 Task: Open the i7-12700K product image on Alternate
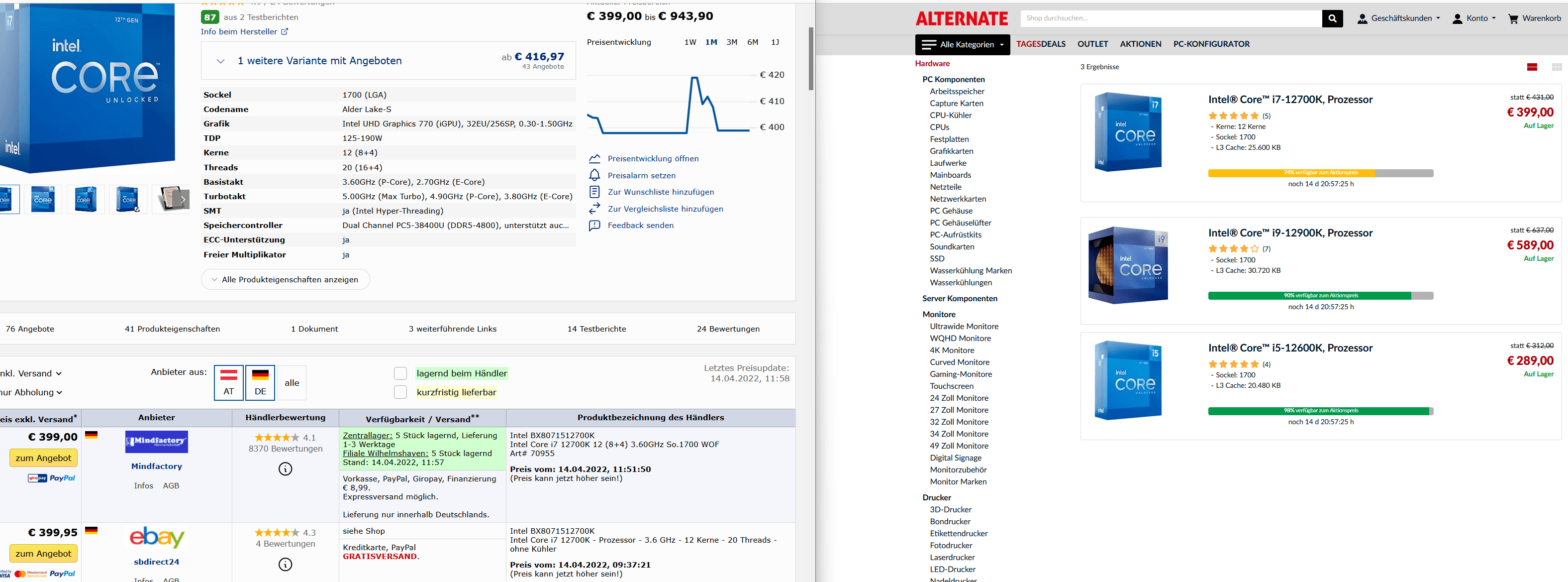[1128, 131]
